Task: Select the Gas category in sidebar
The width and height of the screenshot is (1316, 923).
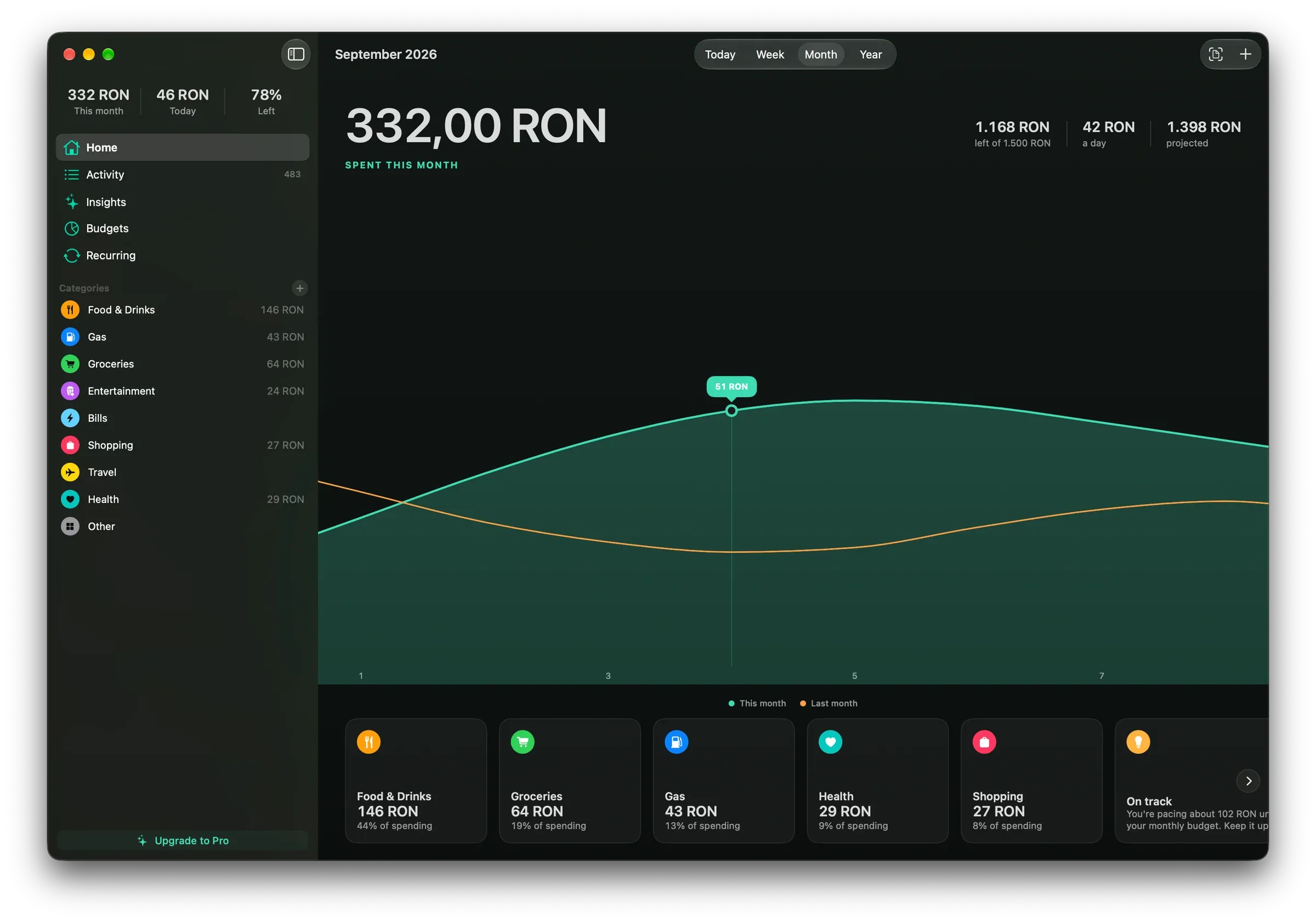Action: tap(182, 337)
